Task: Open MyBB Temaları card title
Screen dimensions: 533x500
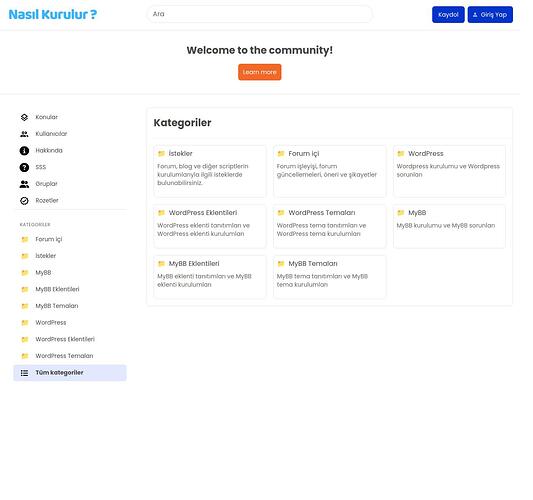Action: [313, 264]
